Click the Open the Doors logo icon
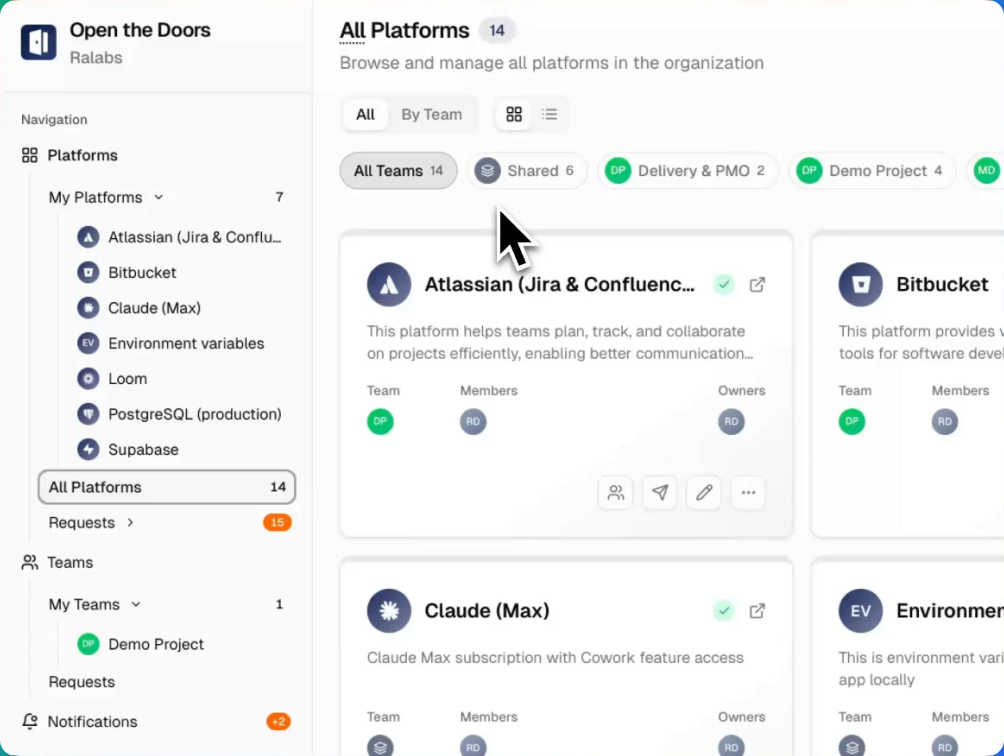1004x756 pixels. (38, 42)
